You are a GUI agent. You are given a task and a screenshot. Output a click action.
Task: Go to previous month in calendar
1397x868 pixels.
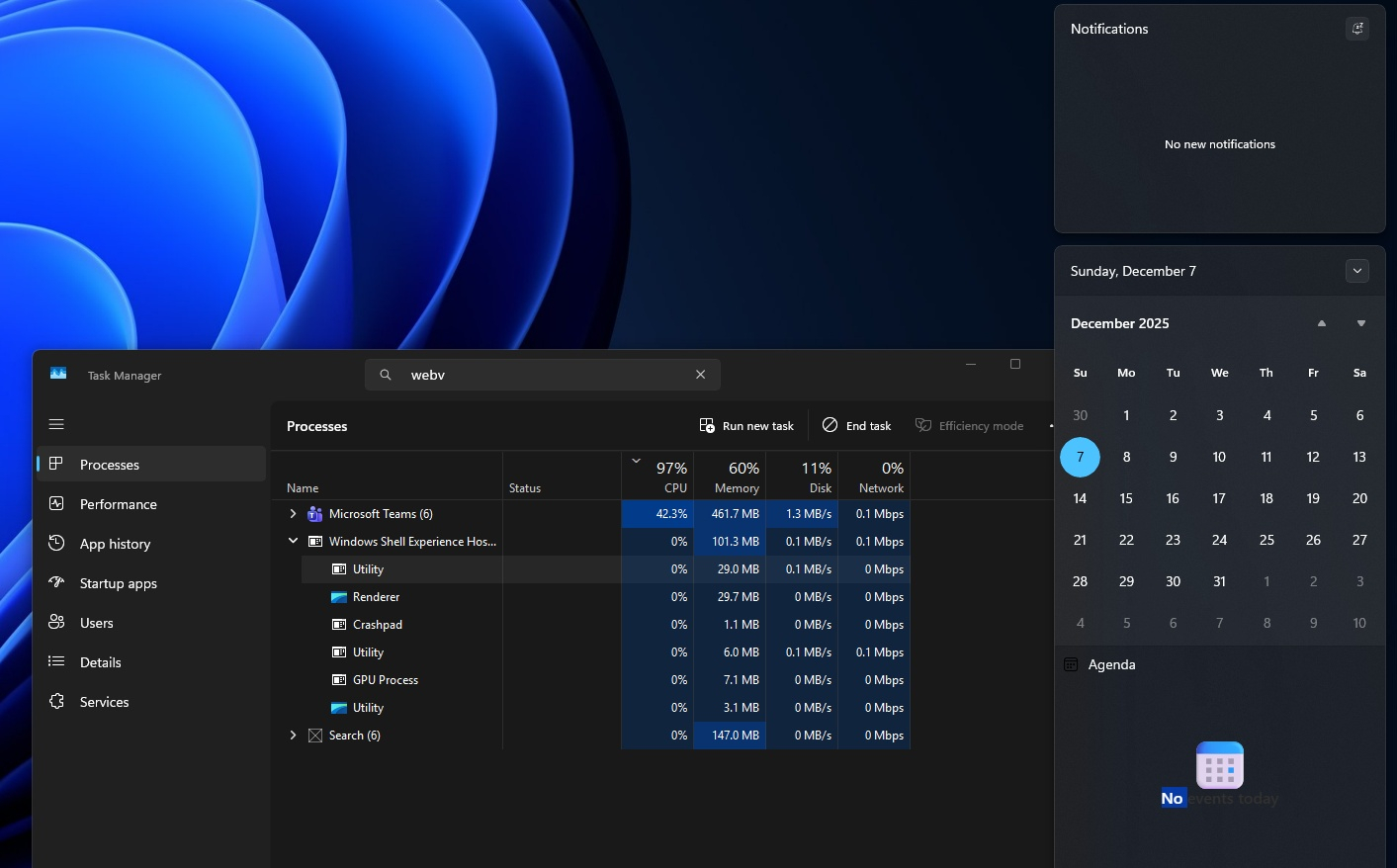click(x=1321, y=323)
